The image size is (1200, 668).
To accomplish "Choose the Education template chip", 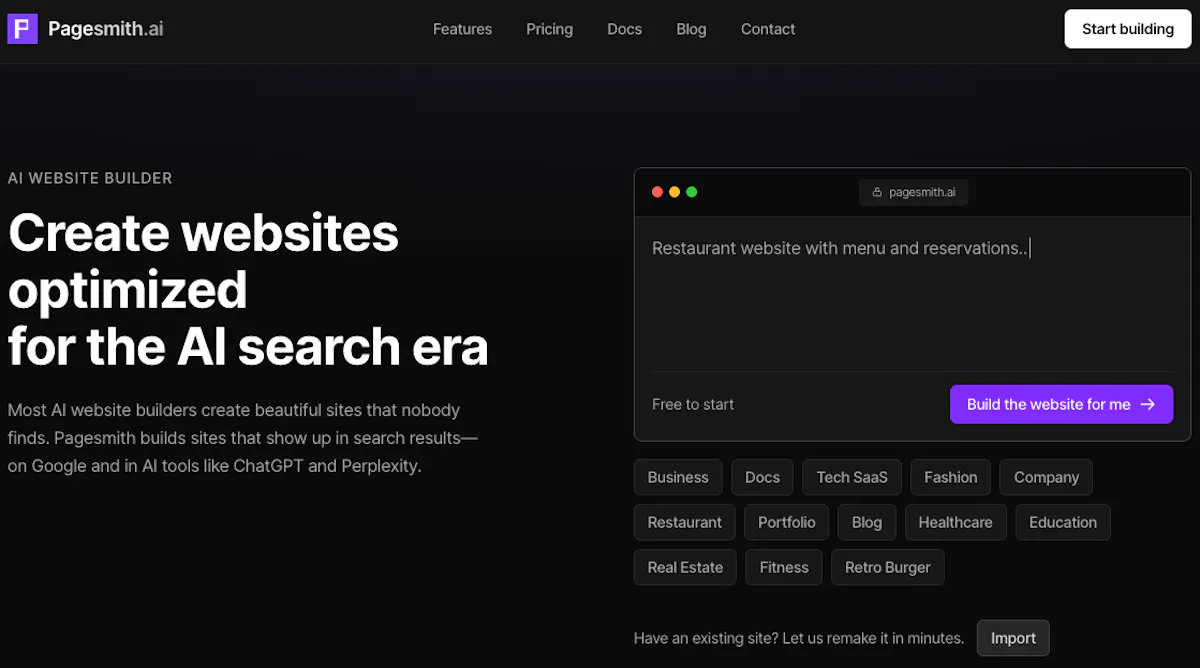I will pyautogui.click(x=1063, y=522).
